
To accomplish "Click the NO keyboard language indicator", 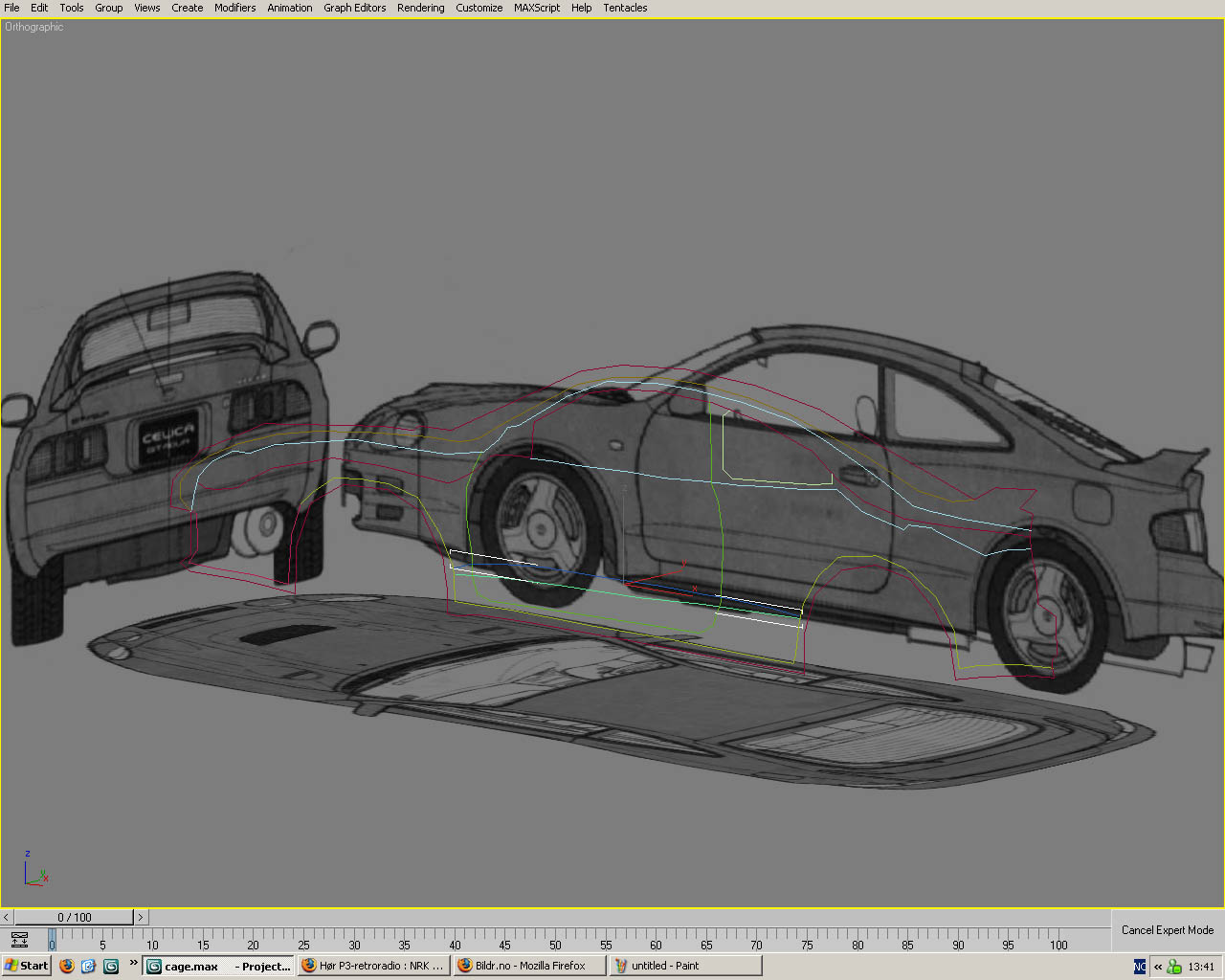I will (x=1140, y=967).
